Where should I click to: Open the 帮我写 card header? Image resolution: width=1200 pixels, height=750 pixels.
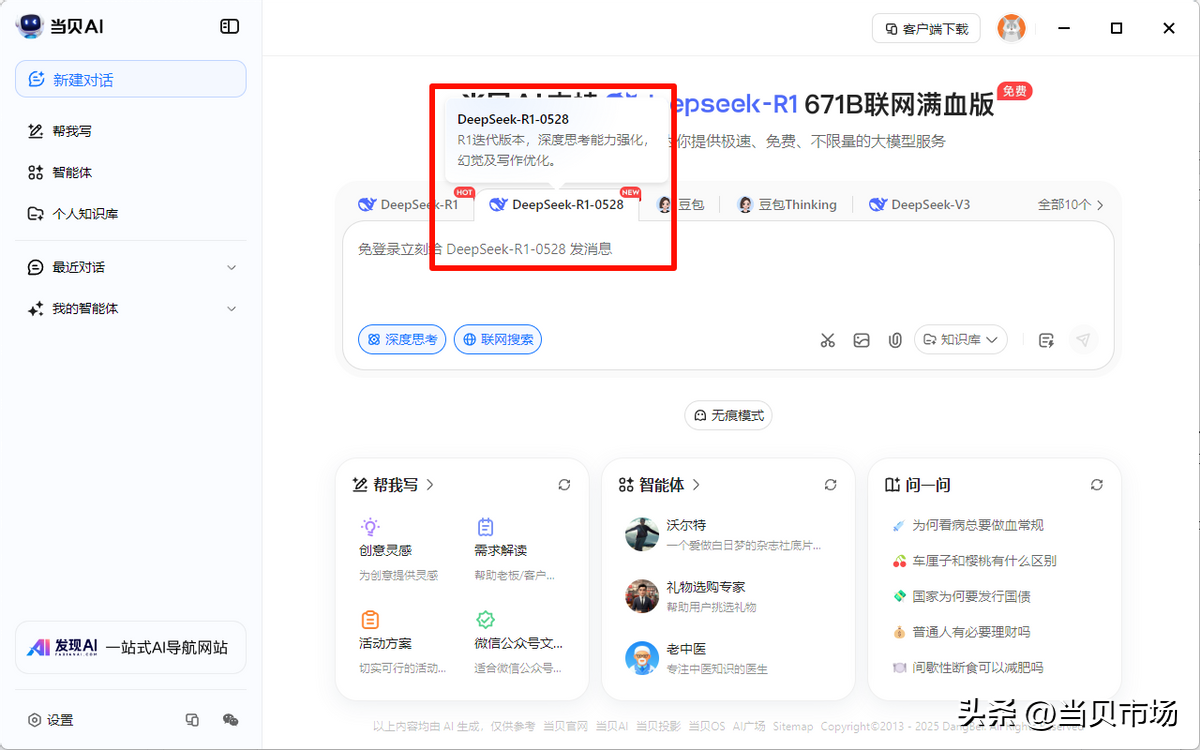(x=393, y=485)
